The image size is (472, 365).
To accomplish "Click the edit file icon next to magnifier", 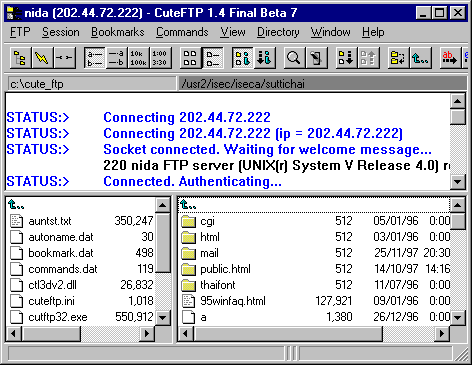I will click(316, 58).
